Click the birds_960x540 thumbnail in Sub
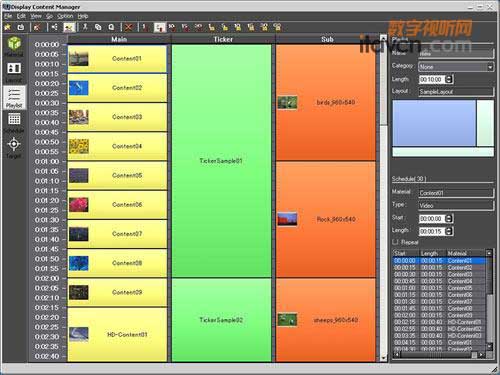The image size is (500, 375). coord(287,102)
